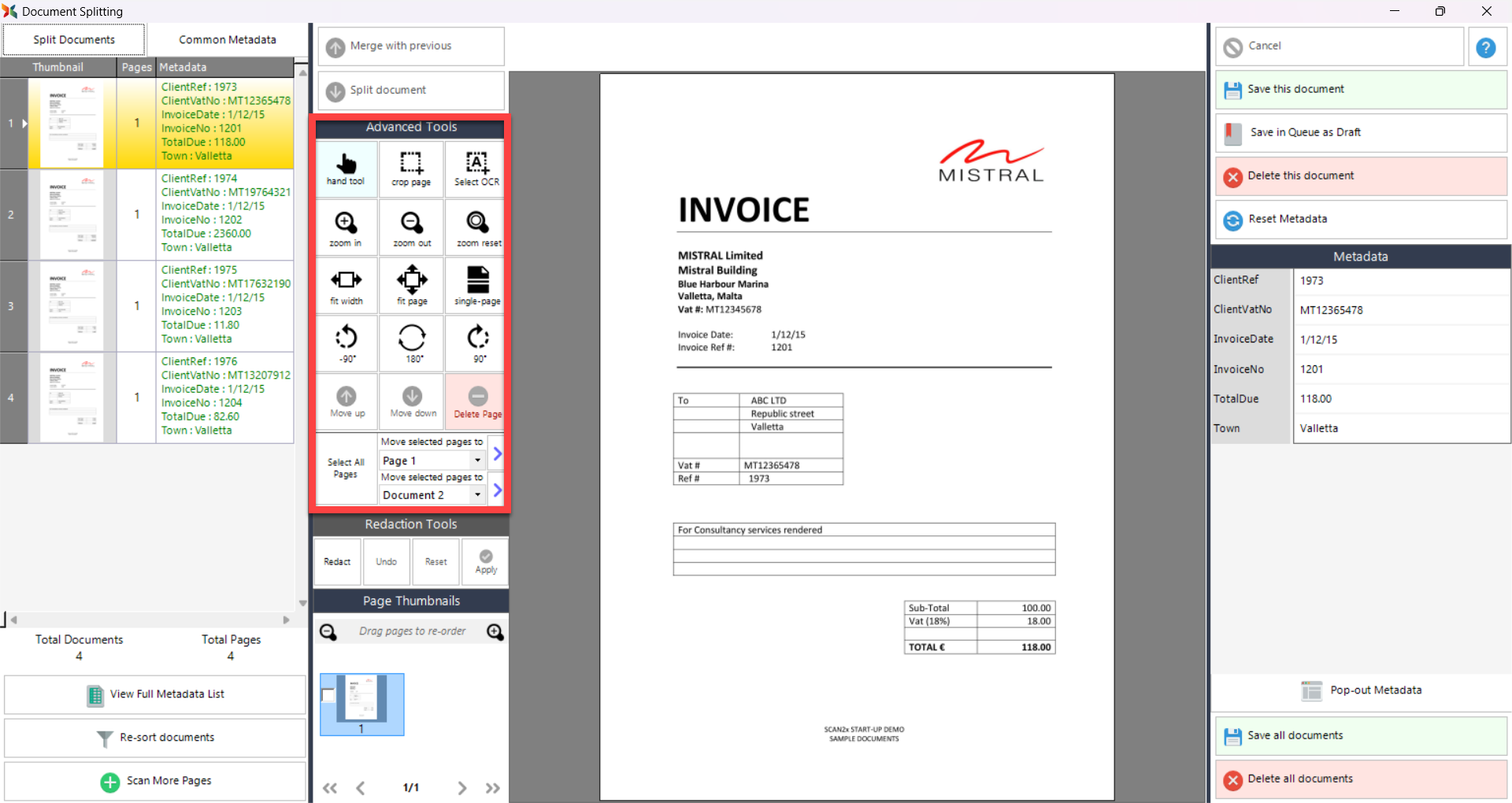Activate the Select OCR tool
The width and height of the screenshot is (1512, 803).
476,168
